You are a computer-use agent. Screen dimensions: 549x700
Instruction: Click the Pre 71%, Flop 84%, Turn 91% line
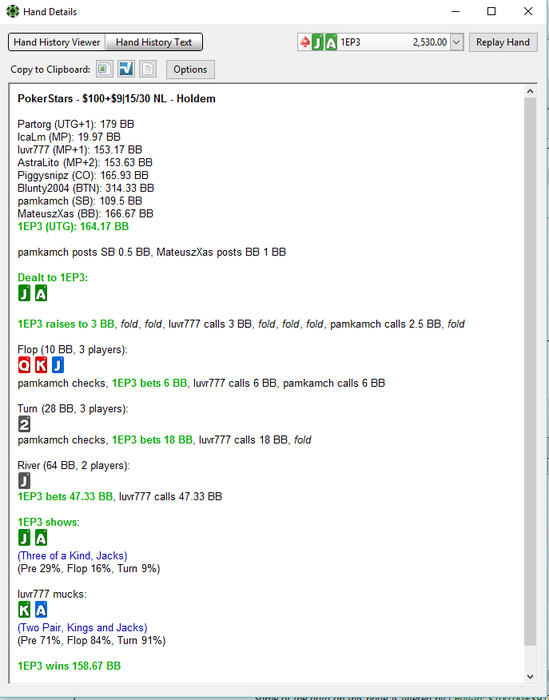tap(92, 641)
